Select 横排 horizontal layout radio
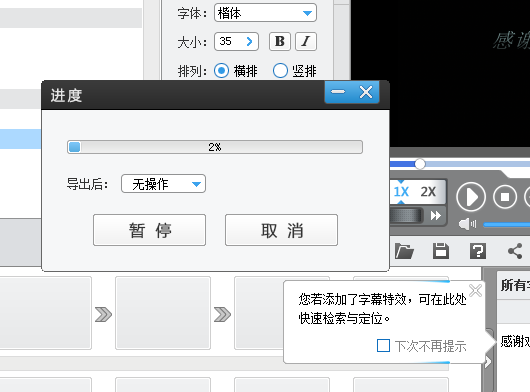530x392 pixels. [221, 71]
